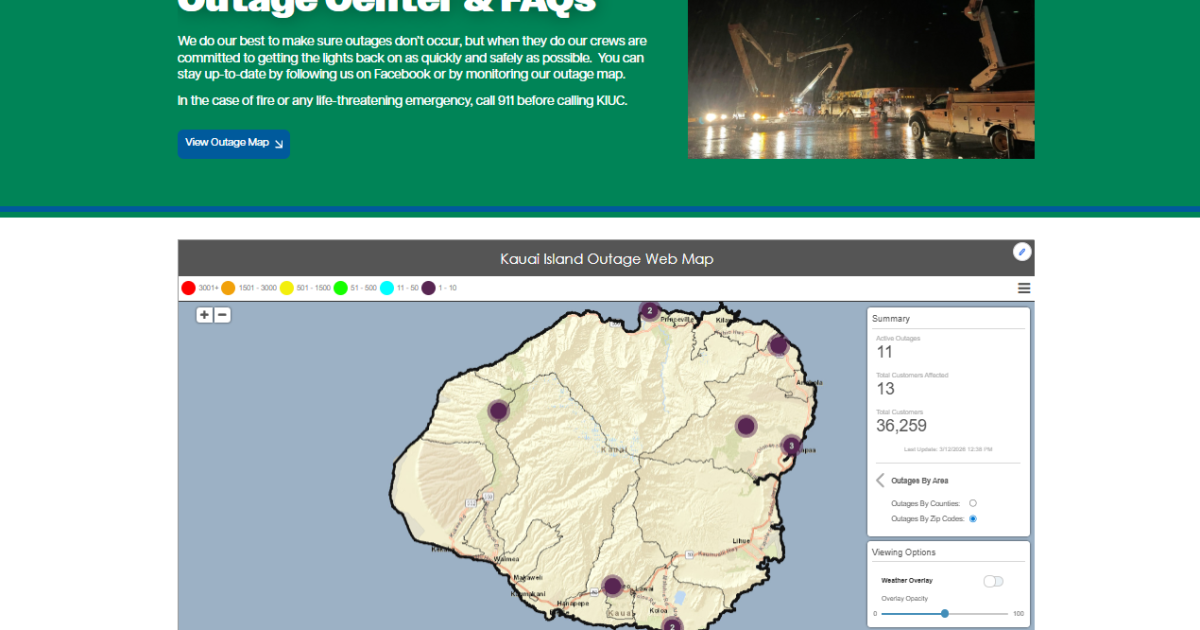Image resolution: width=1200 pixels, height=630 pixels.
Task: Click the Overlay Opacity slider handle
Action: pyautogui.click(x=943, y=614)
